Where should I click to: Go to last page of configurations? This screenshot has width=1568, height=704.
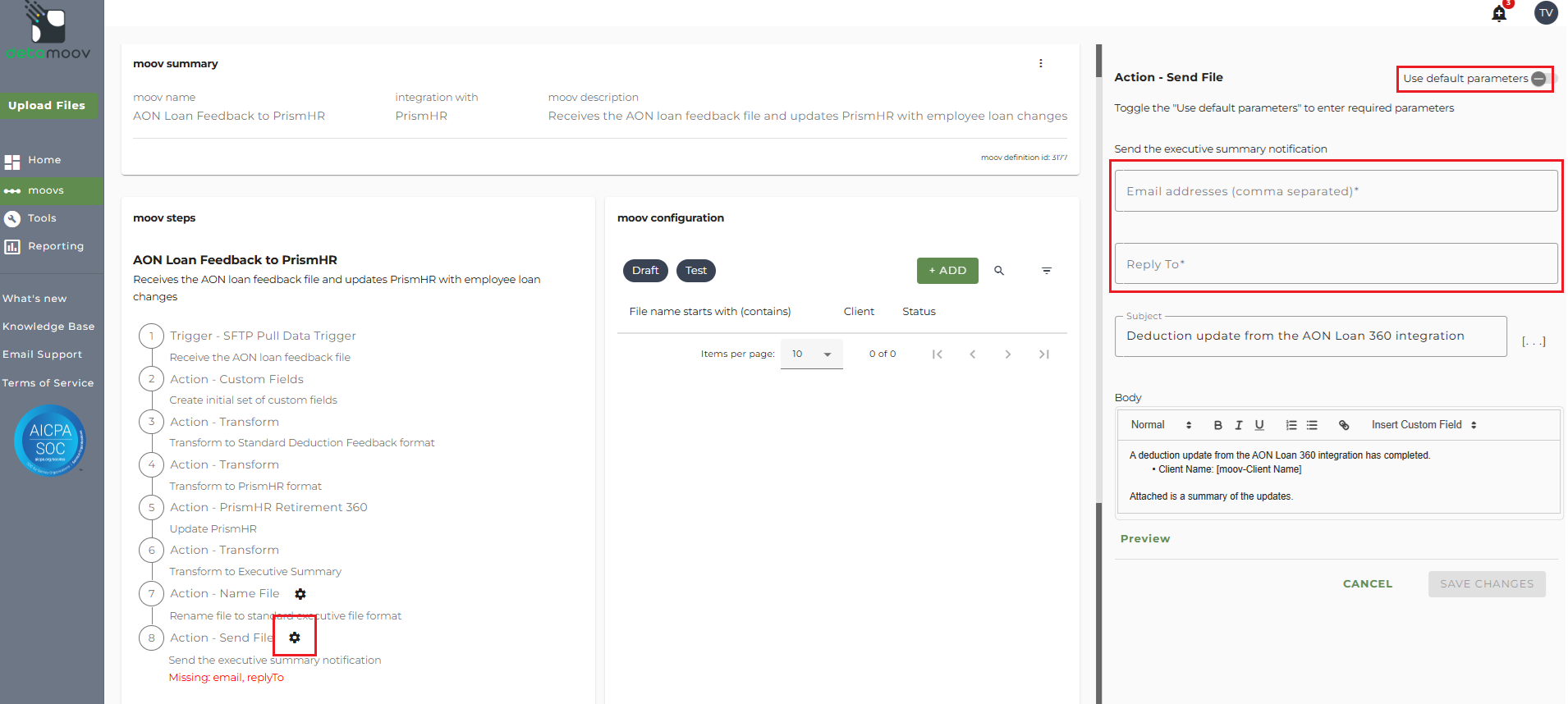pos(1044,354)
